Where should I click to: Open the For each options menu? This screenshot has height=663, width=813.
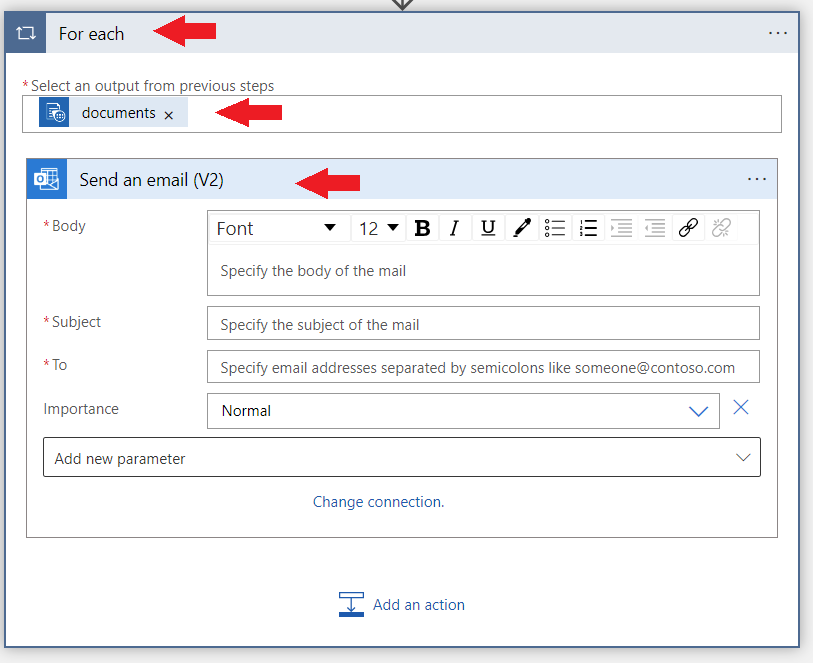coord(778,32)
